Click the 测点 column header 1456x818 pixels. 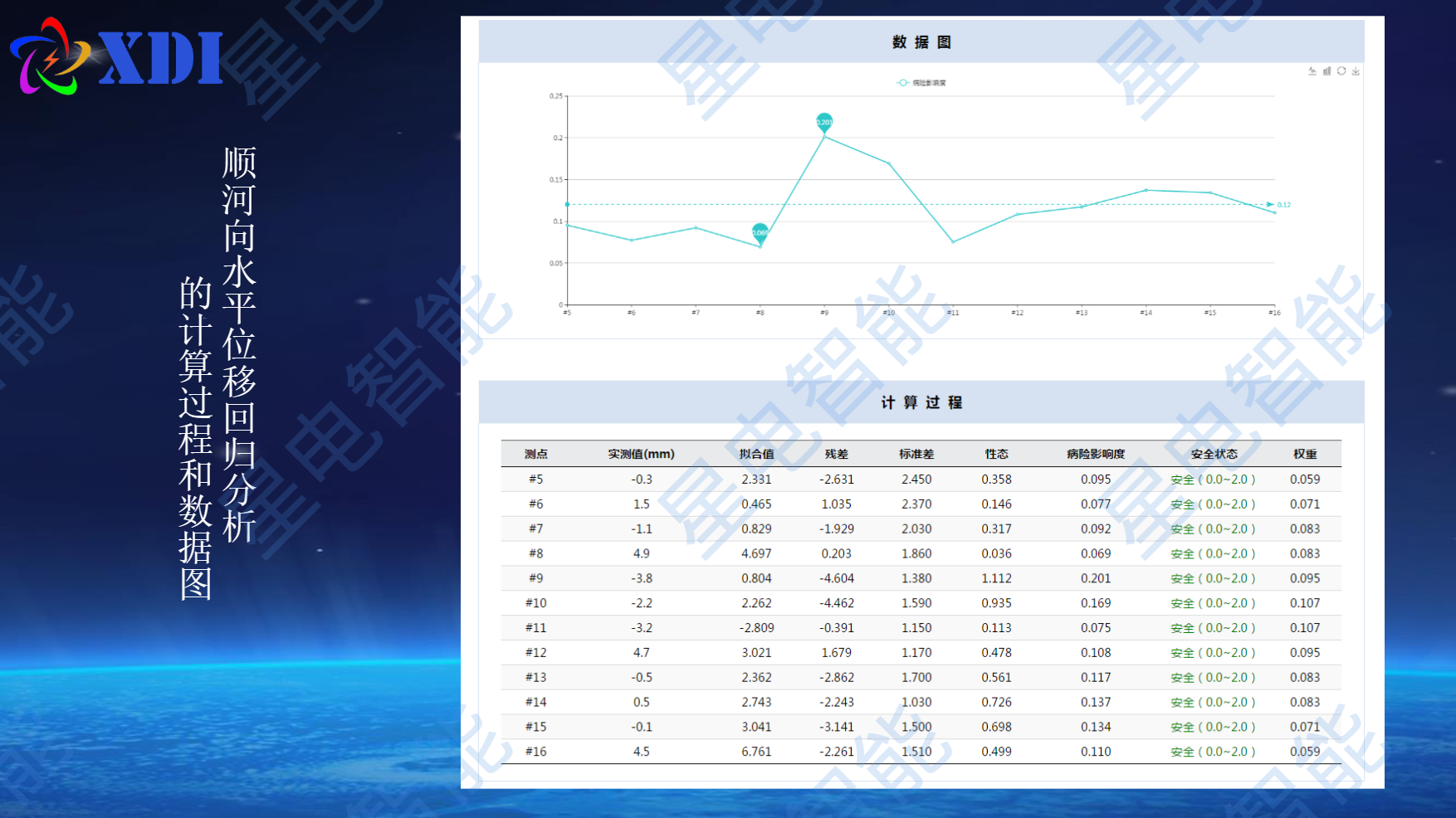[x=536, y=454]
